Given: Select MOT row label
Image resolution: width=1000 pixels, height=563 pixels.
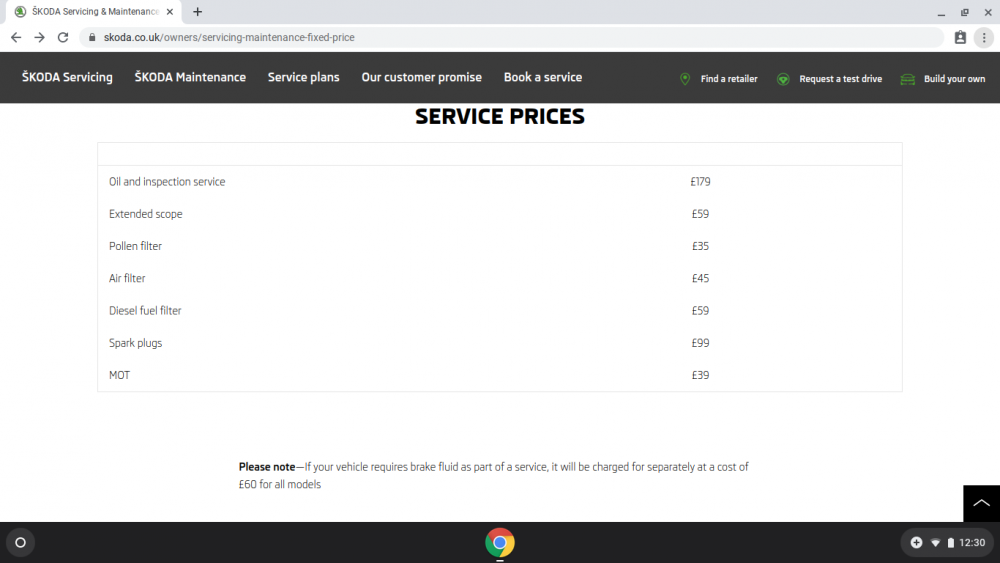Looking at the screenshot, I should coord(119,376).
